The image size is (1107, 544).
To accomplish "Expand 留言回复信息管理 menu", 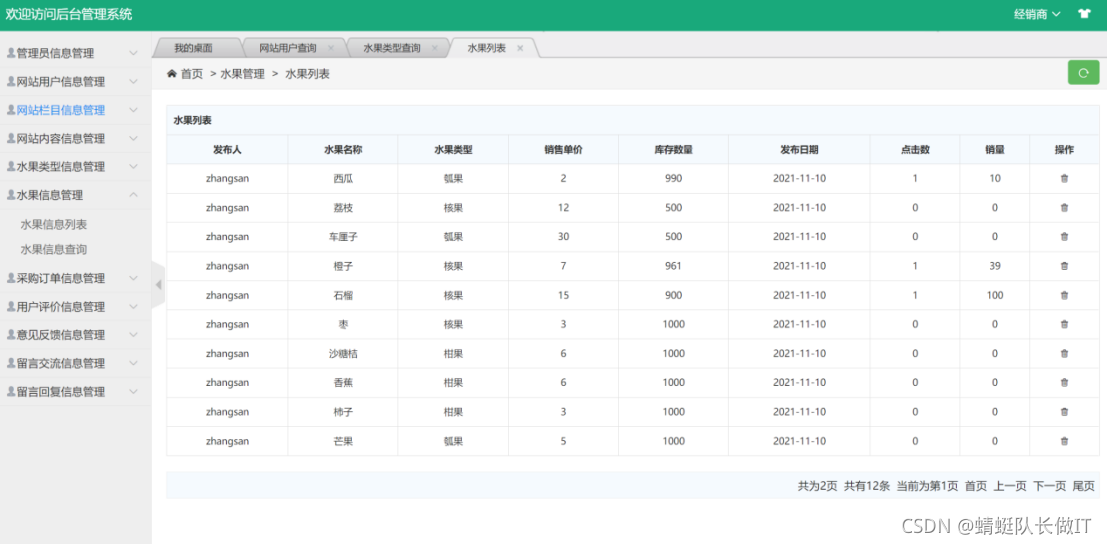I will click(x=76, y=392).
